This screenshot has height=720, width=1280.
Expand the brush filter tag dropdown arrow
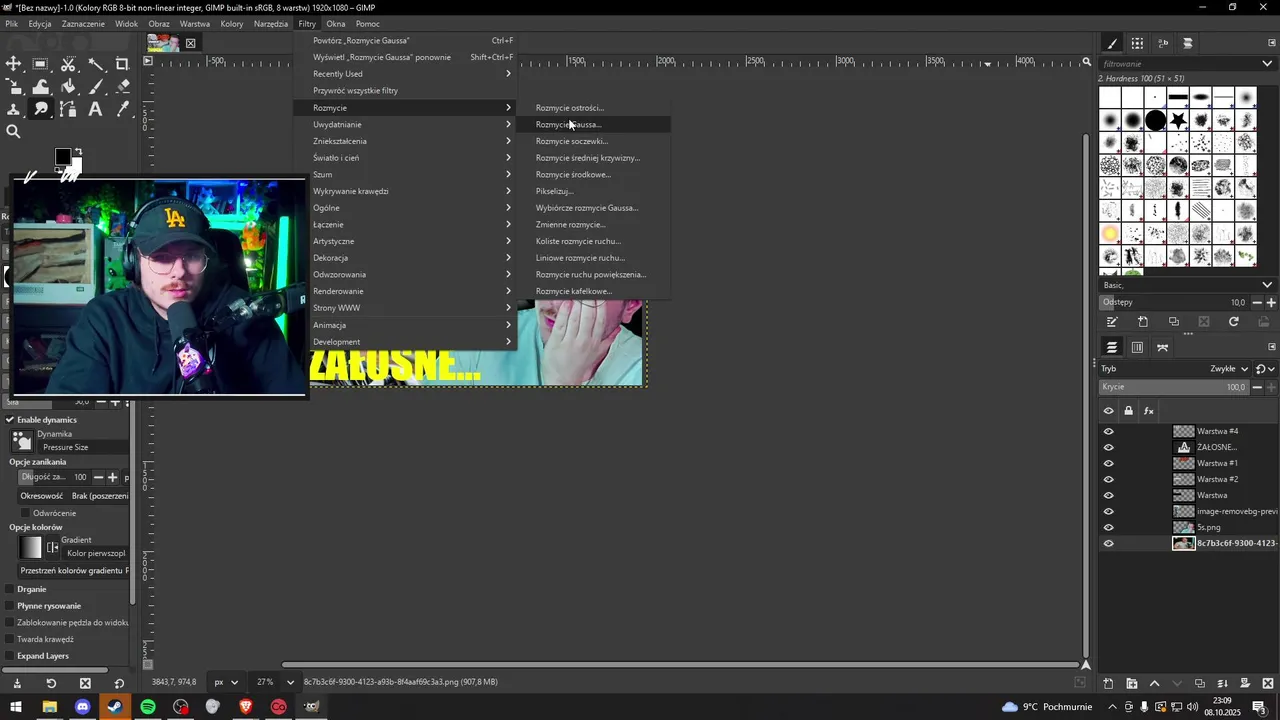[x=1267, y=63]
